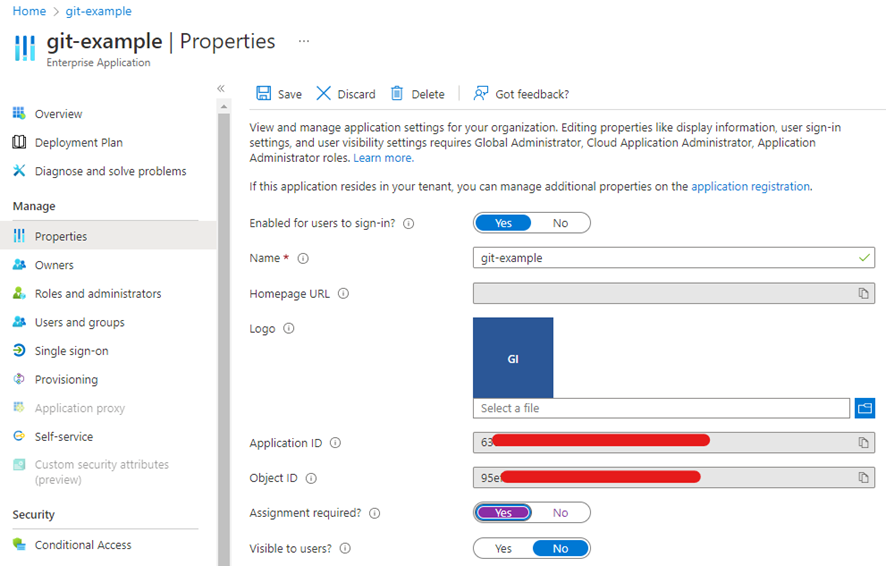Click the Save disk icon

[263, 93]
